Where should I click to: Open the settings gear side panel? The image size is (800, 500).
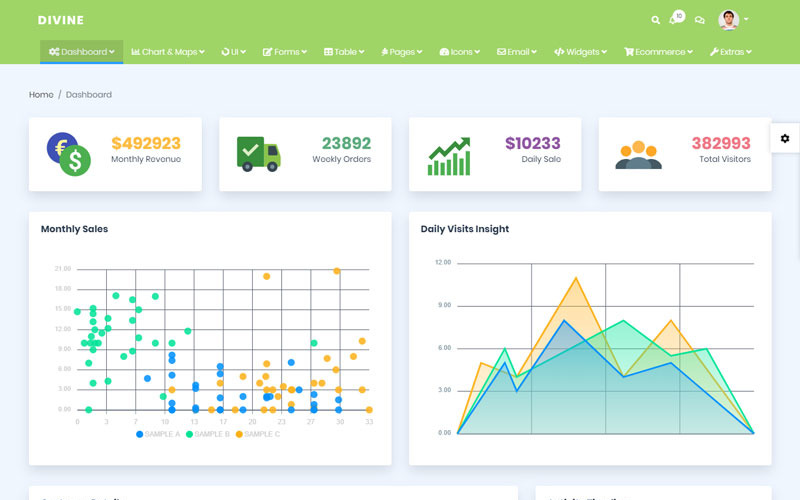point(785,138)
